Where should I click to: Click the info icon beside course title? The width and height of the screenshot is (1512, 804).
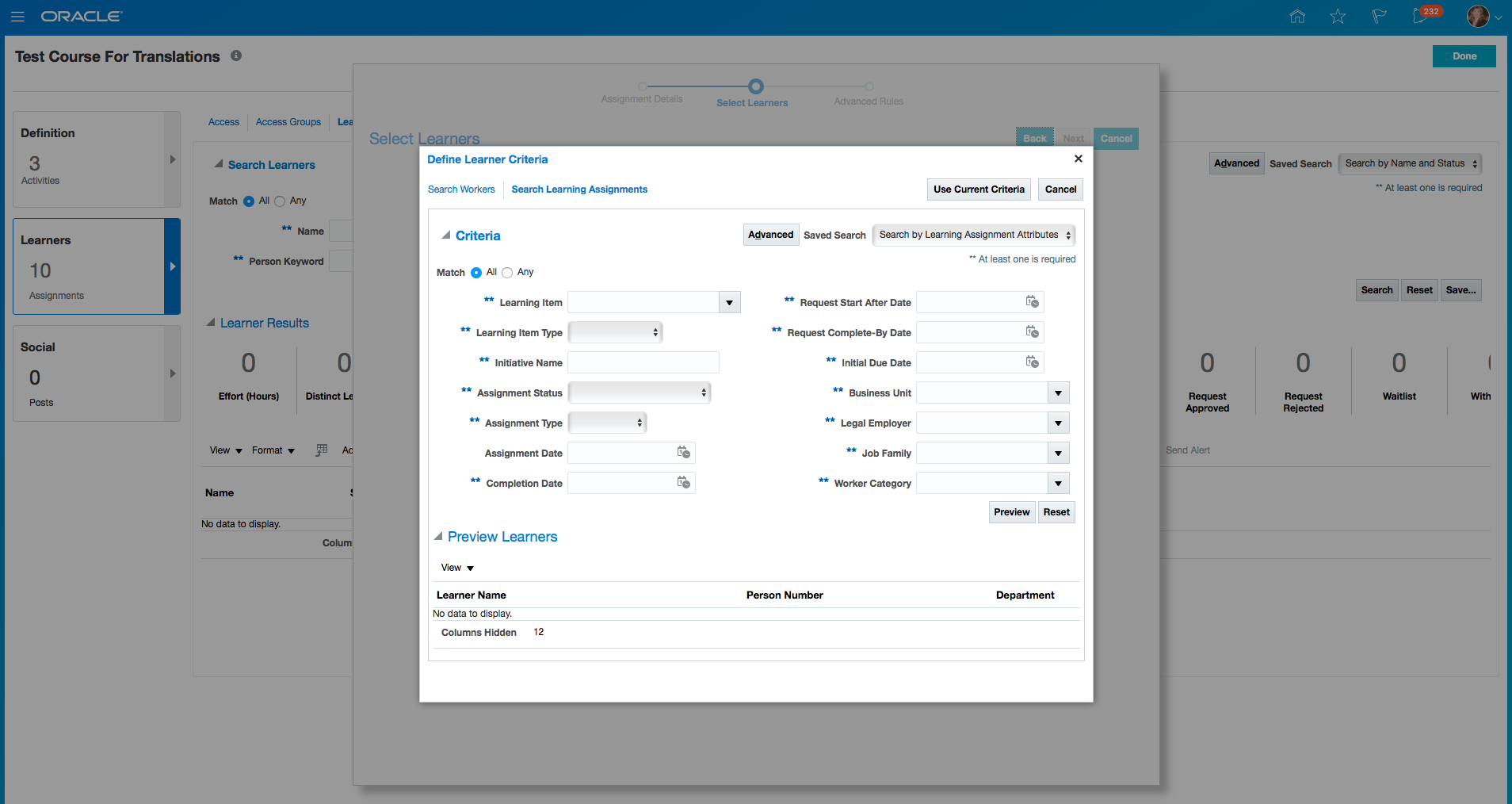pyautogui.click(x=236, y=56)
